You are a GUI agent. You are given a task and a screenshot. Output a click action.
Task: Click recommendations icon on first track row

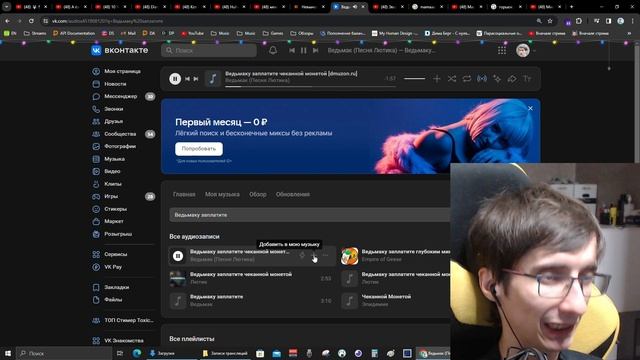[x=302, y=256]
